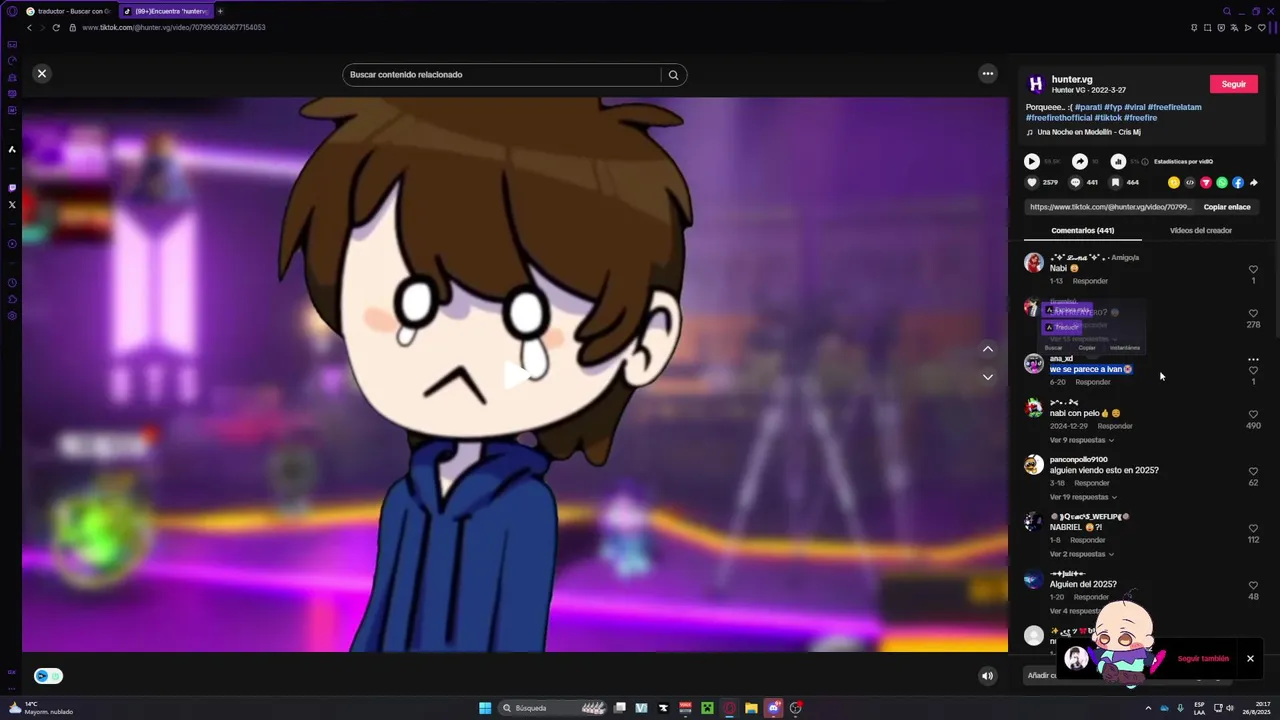Viewport: 1280px width, 720px height.
Task: Mute the video volume
Action: (x=987, y=676)
